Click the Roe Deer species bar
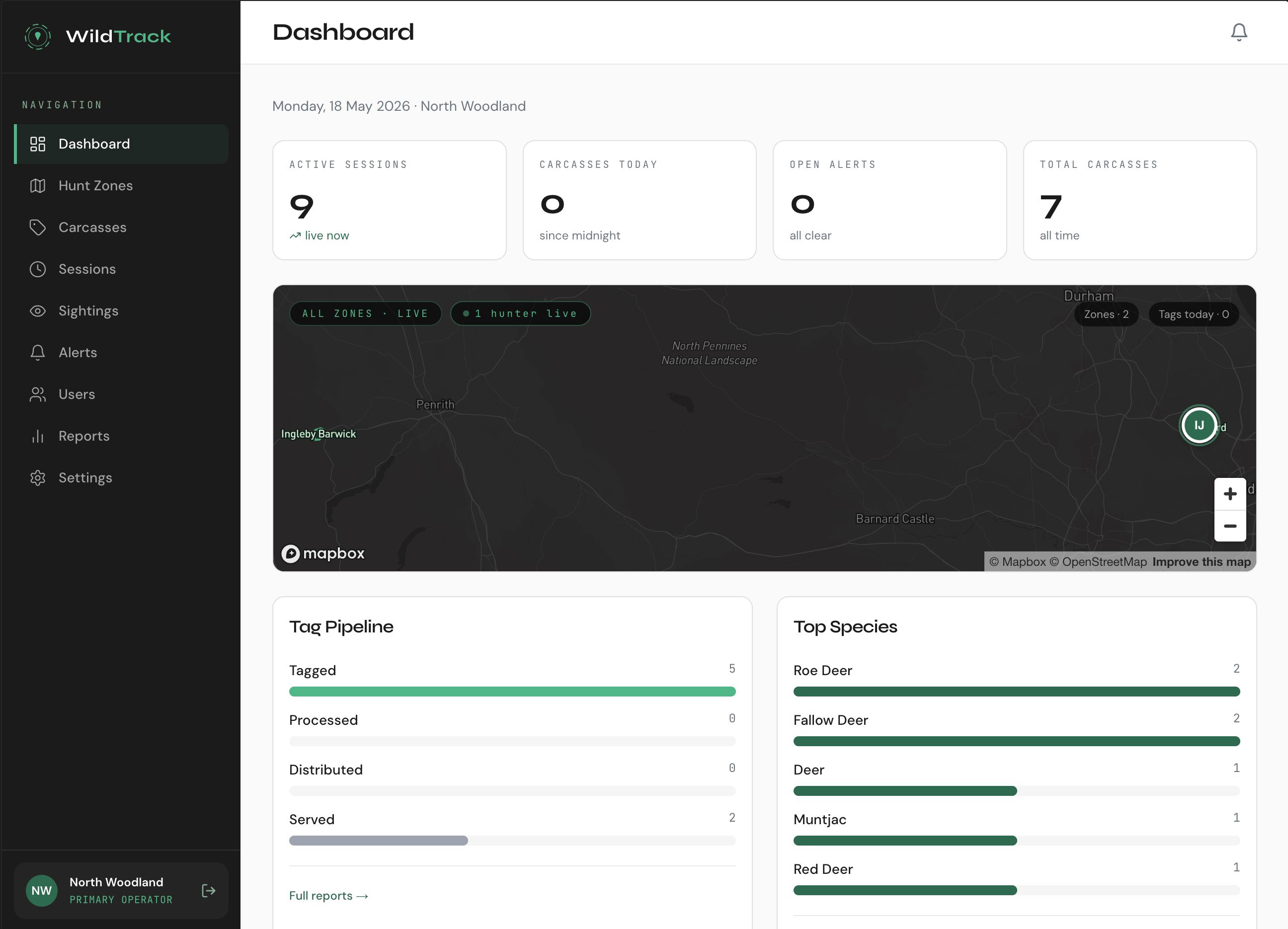 (1017, 692)
